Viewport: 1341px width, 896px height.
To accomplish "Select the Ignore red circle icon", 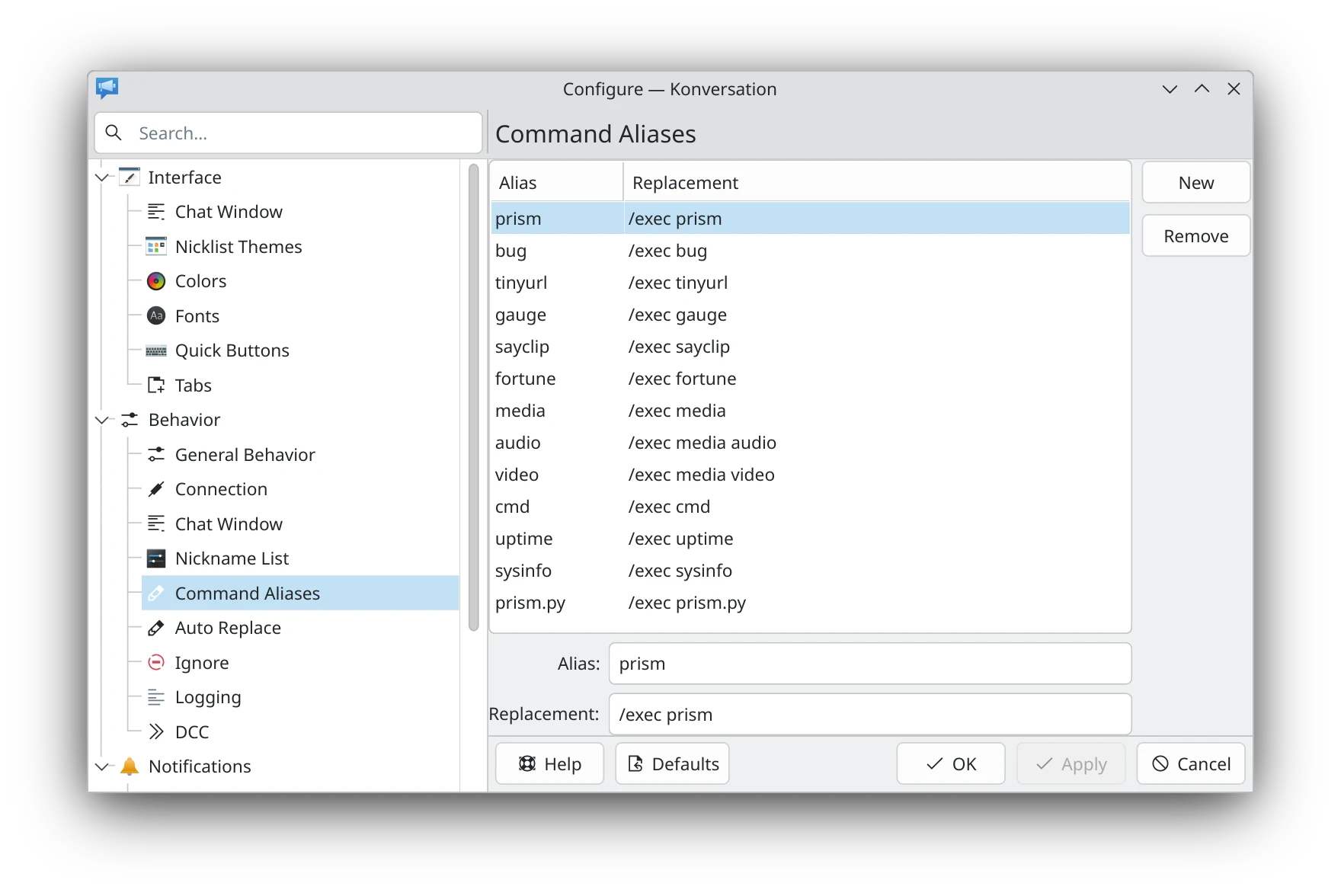I will 156,662.
